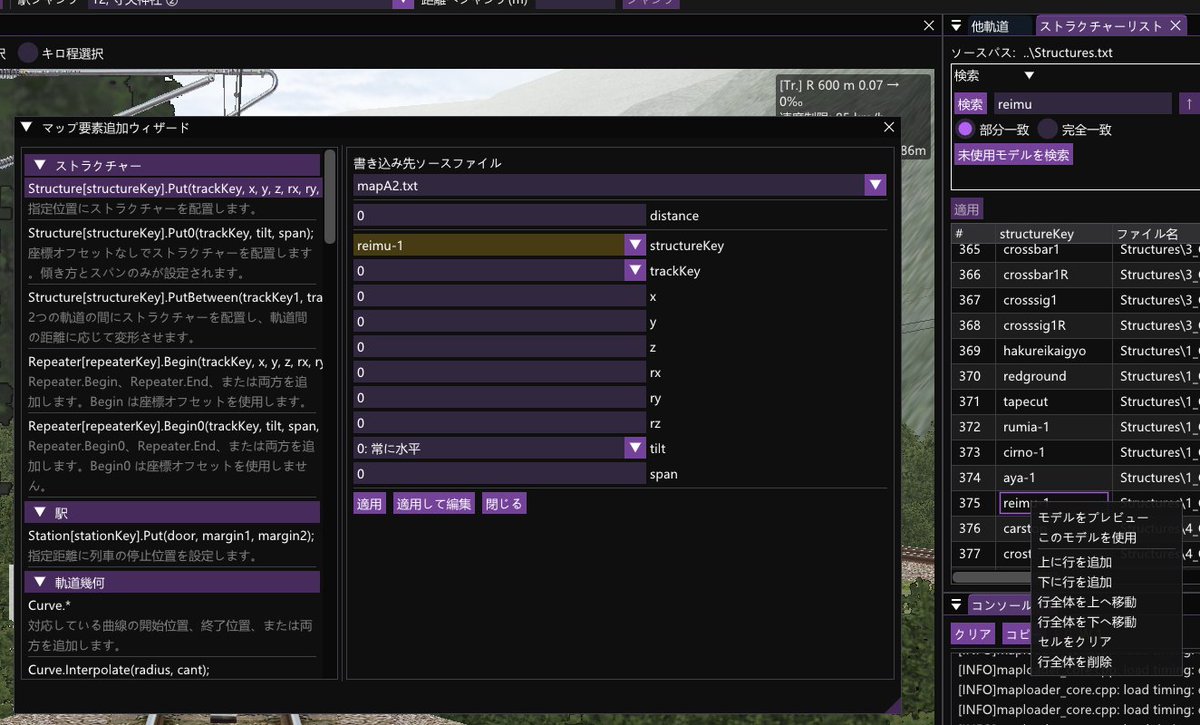Toggle the キロ程選択 radio button
Viewport: 1200px width, 725px height.
coord(29,53)
